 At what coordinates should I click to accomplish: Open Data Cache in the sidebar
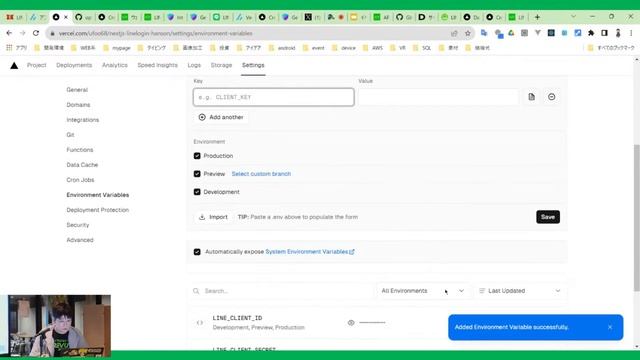tap(82, 165)
